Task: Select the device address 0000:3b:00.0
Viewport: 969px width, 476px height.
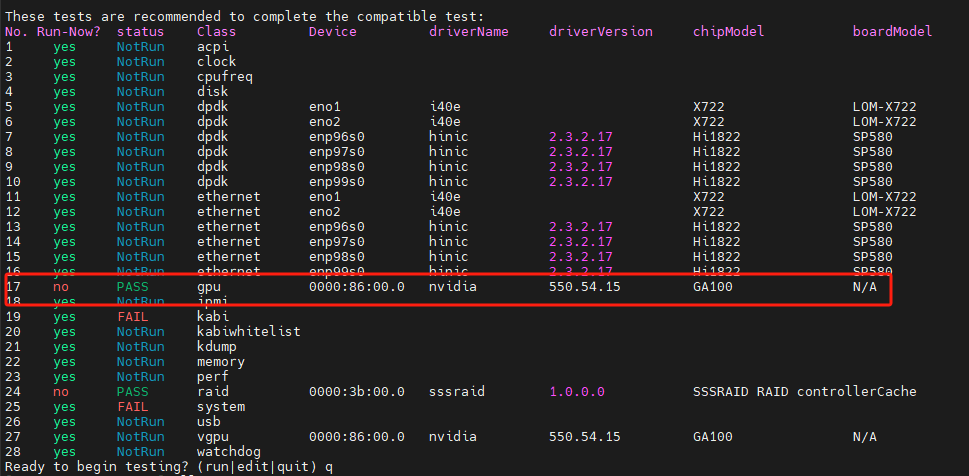Action: pyautogui.click(x=356, y=391)
